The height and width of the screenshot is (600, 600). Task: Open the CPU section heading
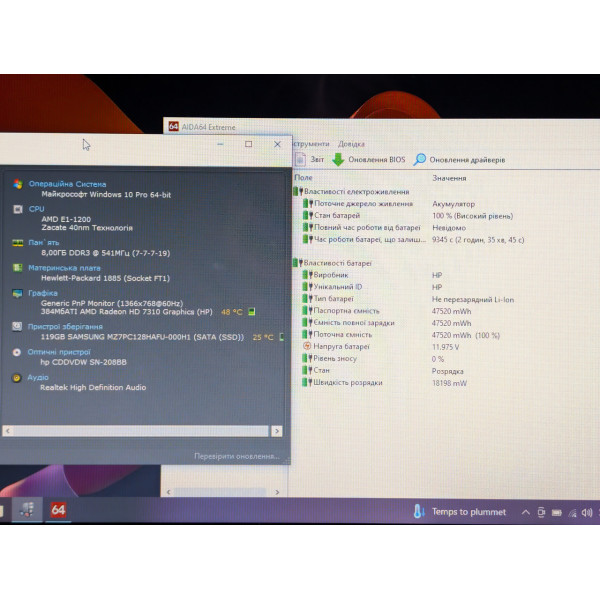(x=36, y=209)
